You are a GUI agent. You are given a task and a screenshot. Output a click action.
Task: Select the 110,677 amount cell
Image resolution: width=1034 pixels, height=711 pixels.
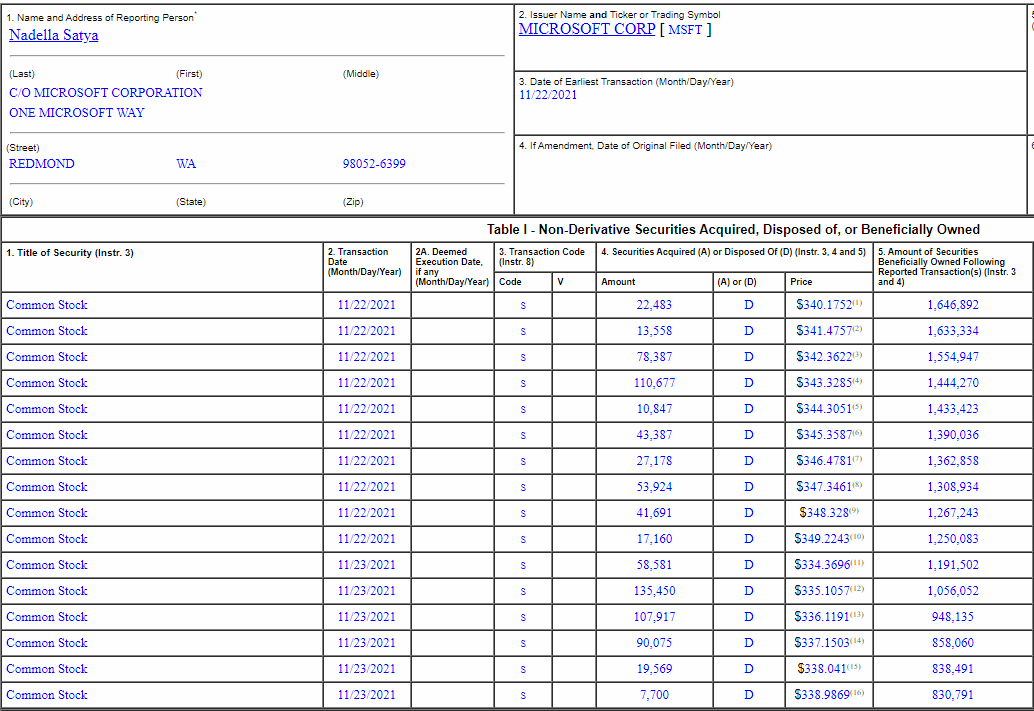click(x=654, y=383)
